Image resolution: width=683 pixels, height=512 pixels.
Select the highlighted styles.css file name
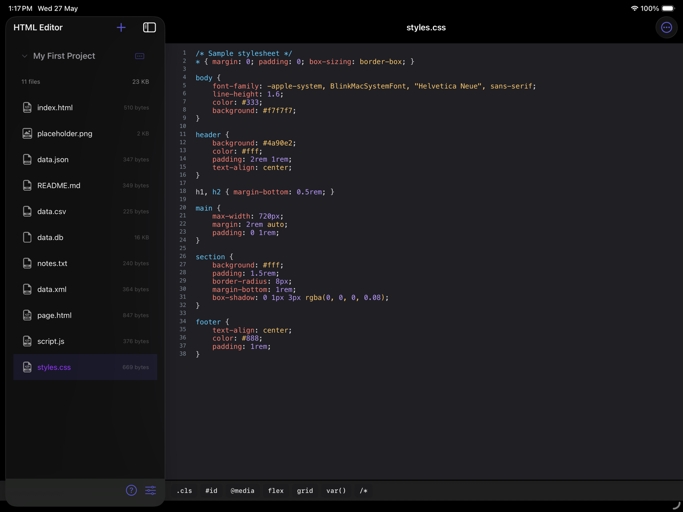[54, 367]
